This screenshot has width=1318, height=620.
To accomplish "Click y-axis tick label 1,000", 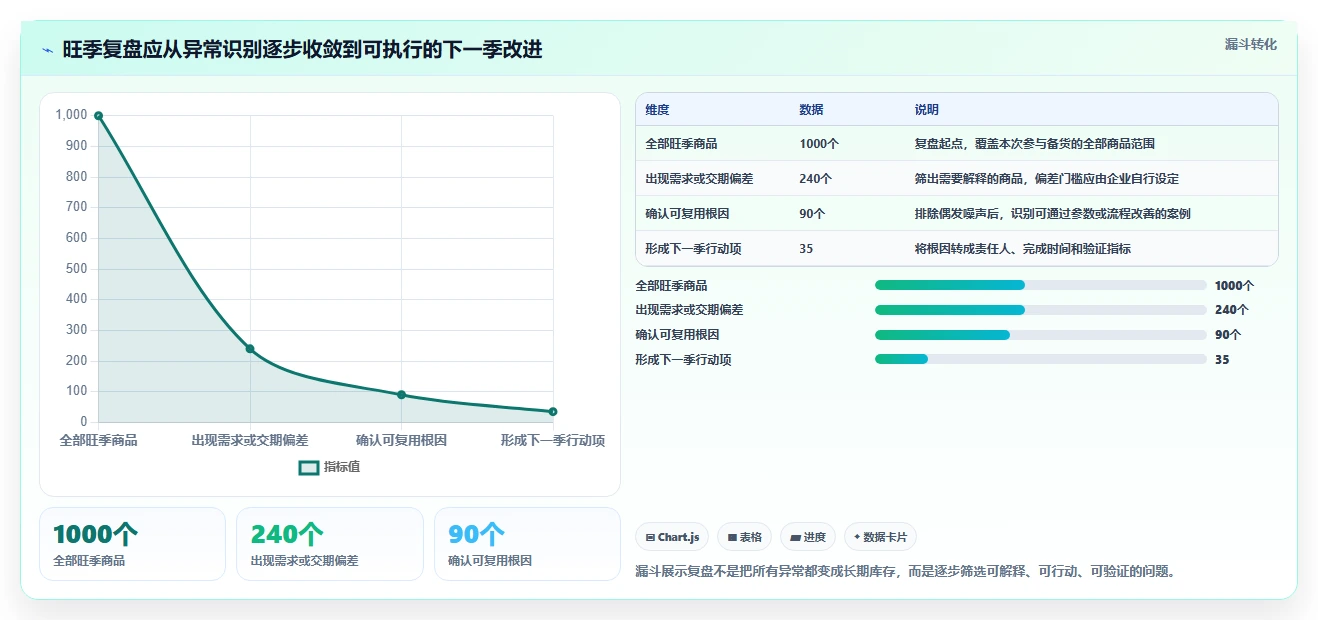I will (x=71, y=115).
